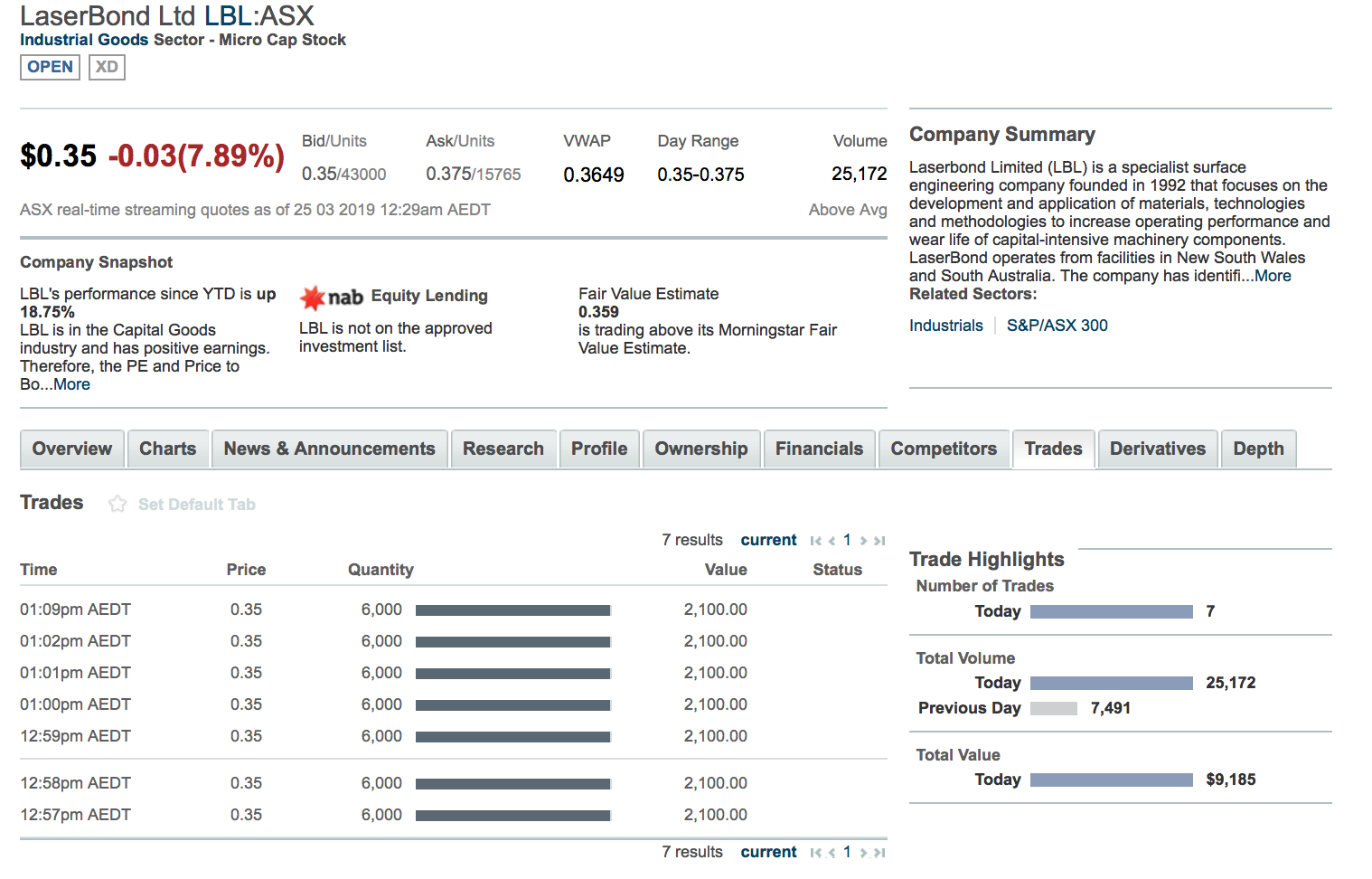The width and height of the screenshot is (1372, 879).
Task: Go to last page in top pagination
Action: [879, 541]
